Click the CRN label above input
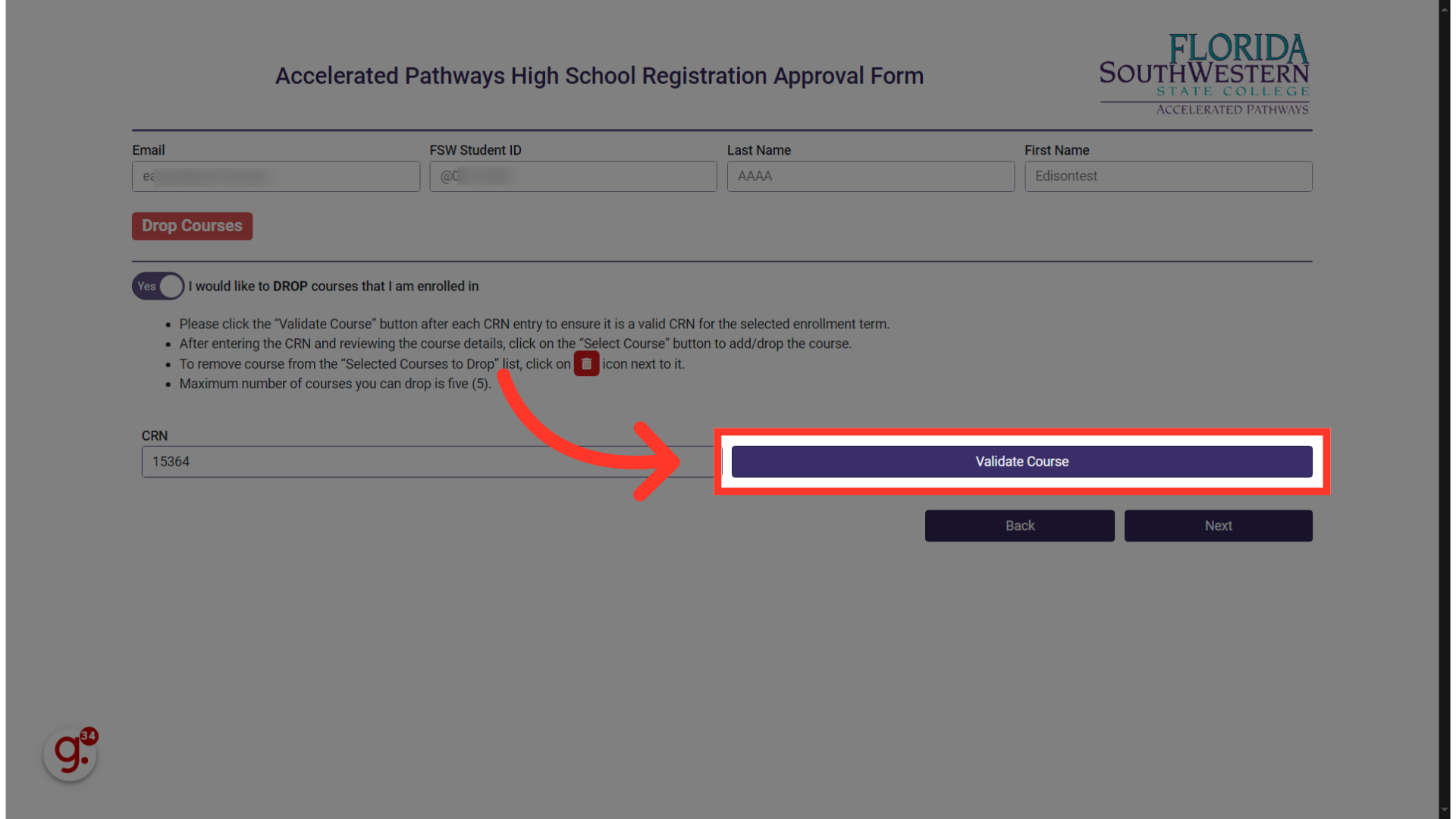This screenshot has width=1456, height=819. point(154,435)
